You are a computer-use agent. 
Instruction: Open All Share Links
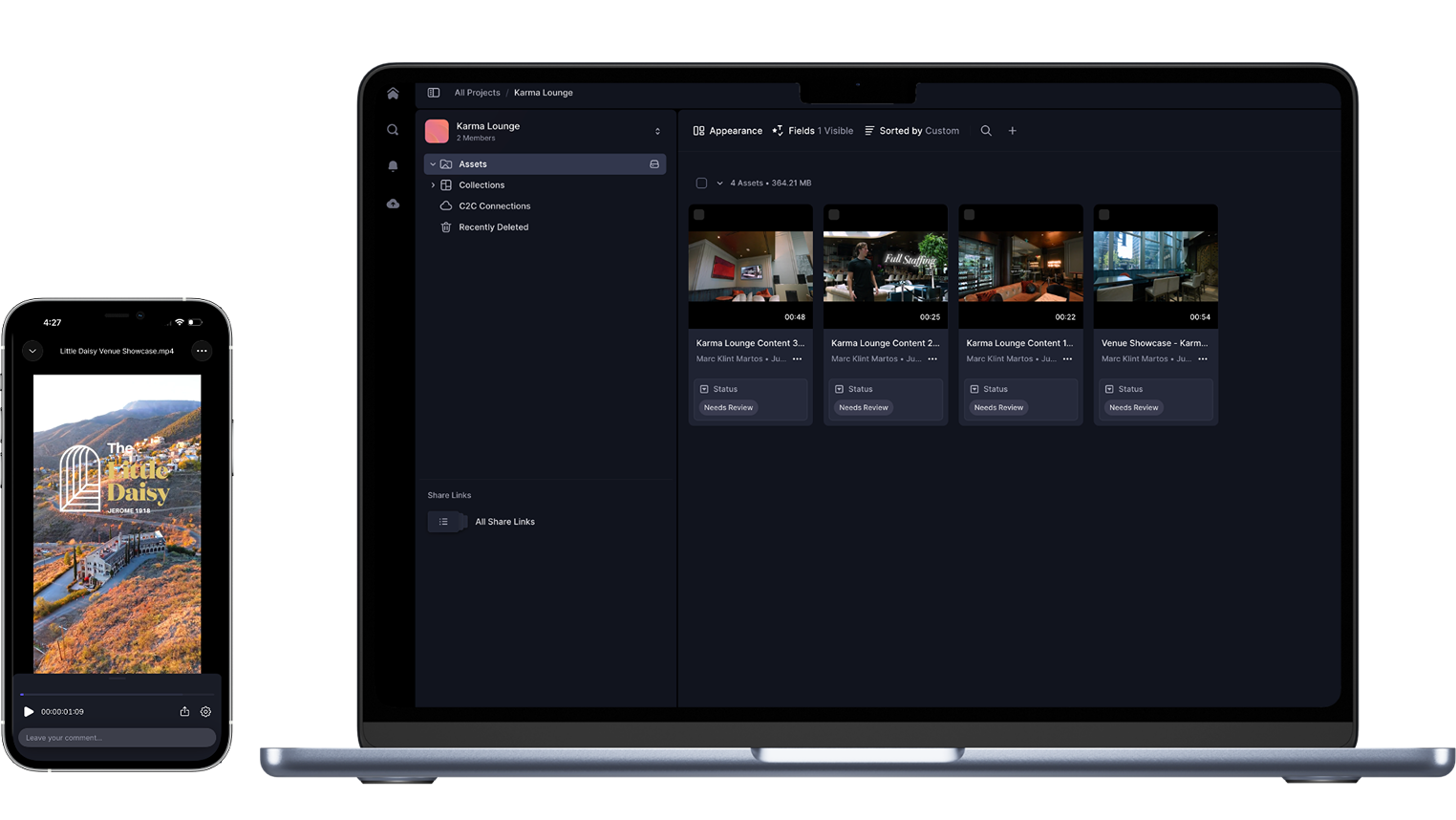pyautogui.click(x=505, y=522)
